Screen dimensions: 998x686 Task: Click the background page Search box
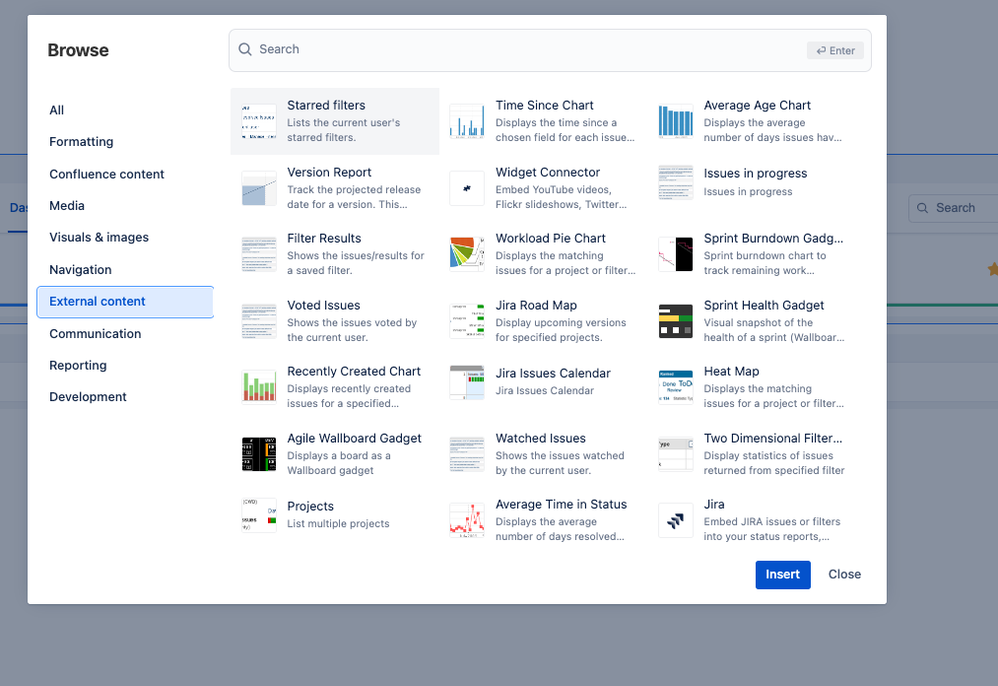[x=953, y=208]
